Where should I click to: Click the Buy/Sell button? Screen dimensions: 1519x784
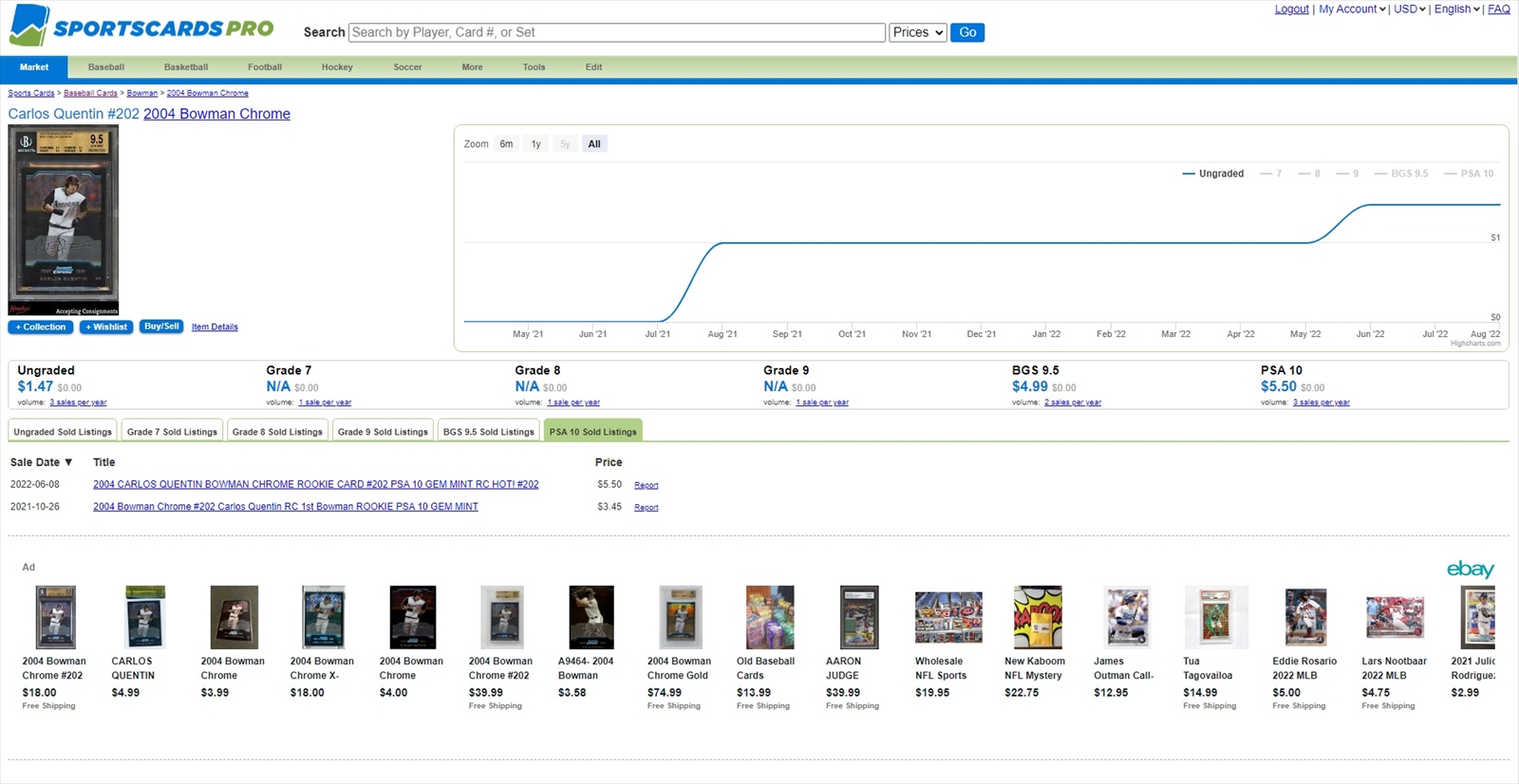click(161, 327)
